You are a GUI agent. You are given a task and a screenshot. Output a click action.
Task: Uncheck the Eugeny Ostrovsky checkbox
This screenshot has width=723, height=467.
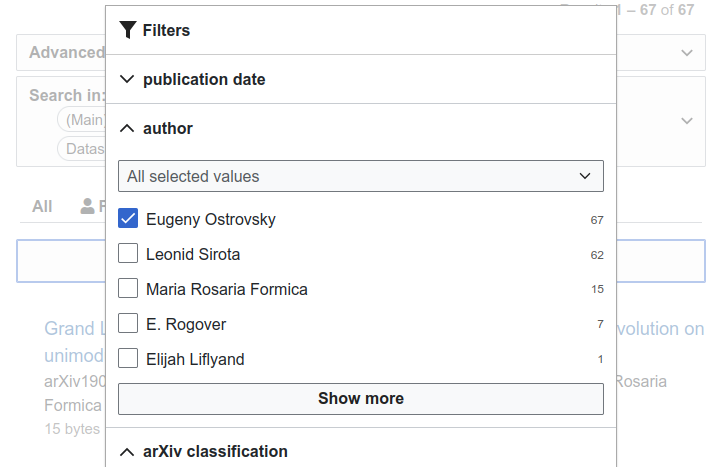128,219
